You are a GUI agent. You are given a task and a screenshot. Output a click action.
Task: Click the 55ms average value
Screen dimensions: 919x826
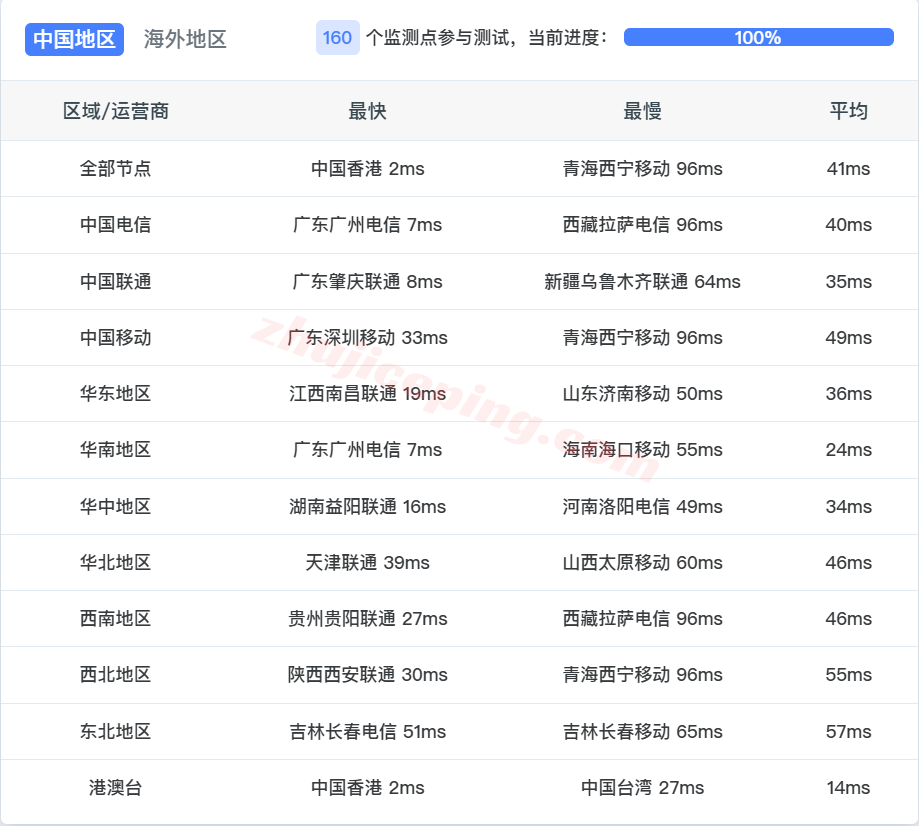click(x=848, y=675)
